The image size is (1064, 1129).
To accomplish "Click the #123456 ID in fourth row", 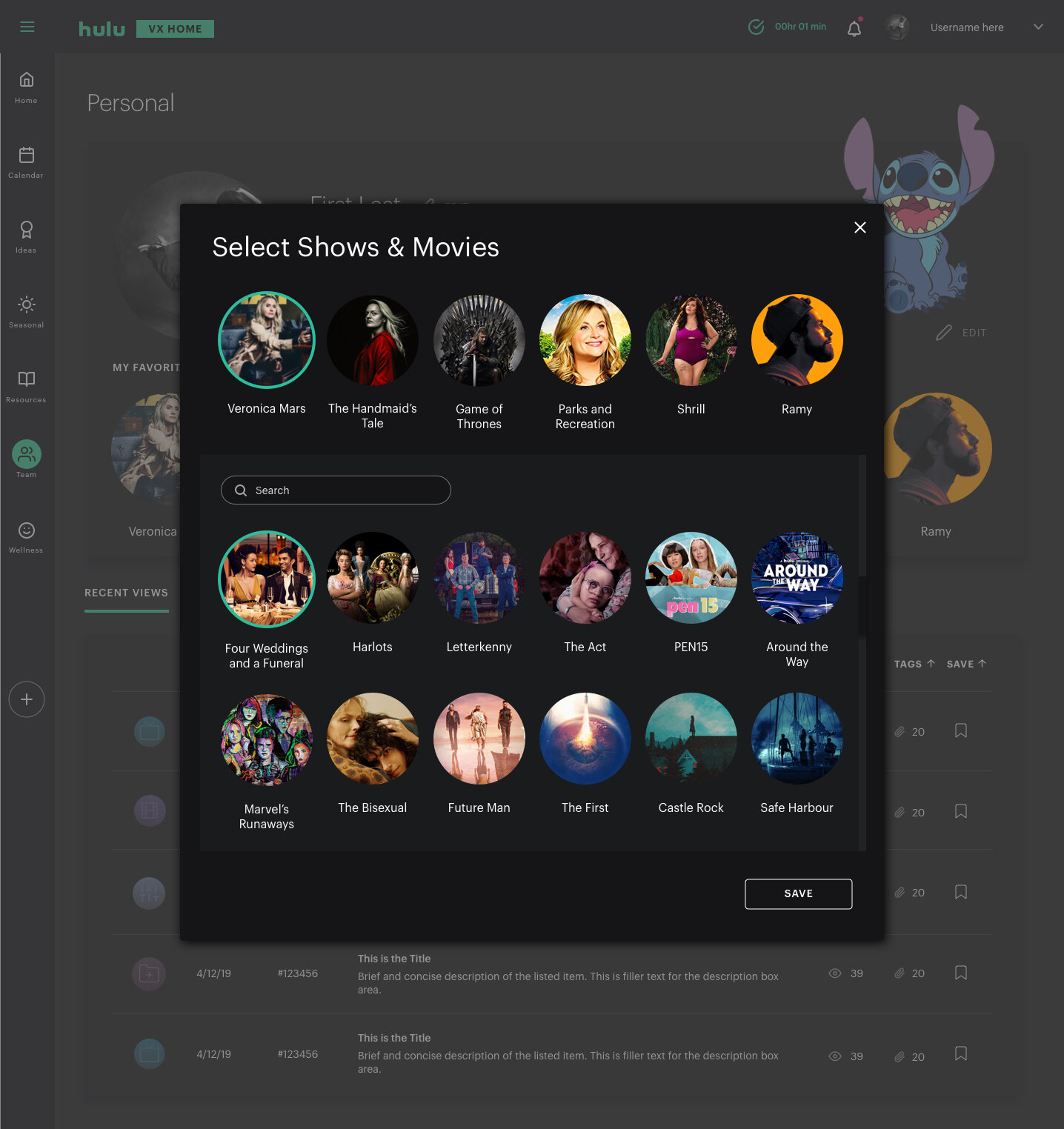I will tap(298, 973).
